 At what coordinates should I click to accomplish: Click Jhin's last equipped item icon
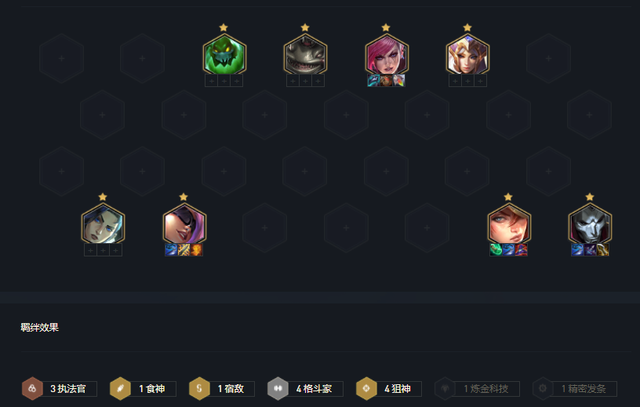602,250
